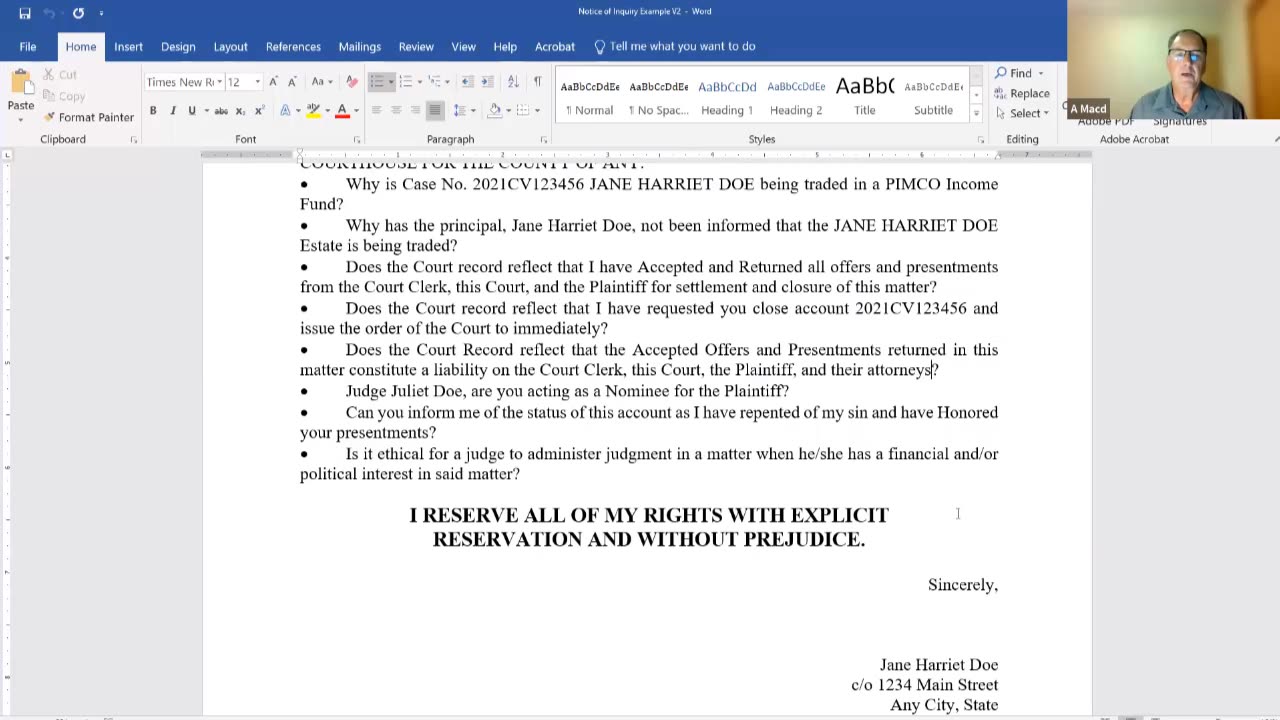The width and height of the screenshot is (1280, 720).
Task: Activate the Format Painter tool
Action: tap(88, 117)
